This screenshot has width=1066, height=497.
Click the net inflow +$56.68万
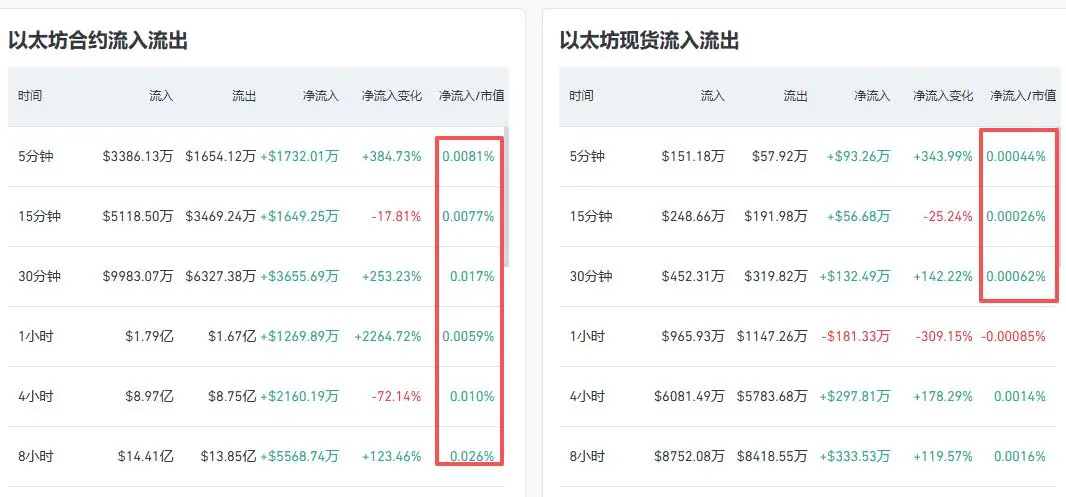click(x=858, y=216)
